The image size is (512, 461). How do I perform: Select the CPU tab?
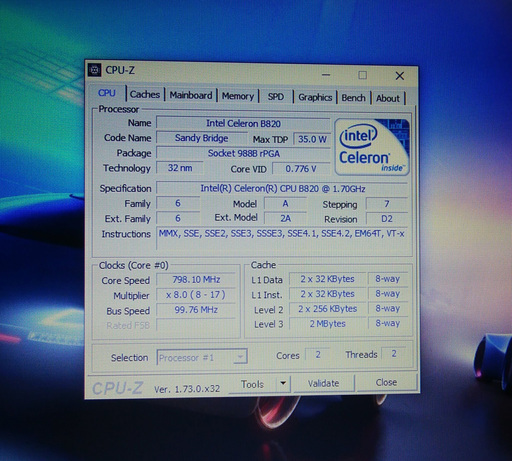point(107,93)
